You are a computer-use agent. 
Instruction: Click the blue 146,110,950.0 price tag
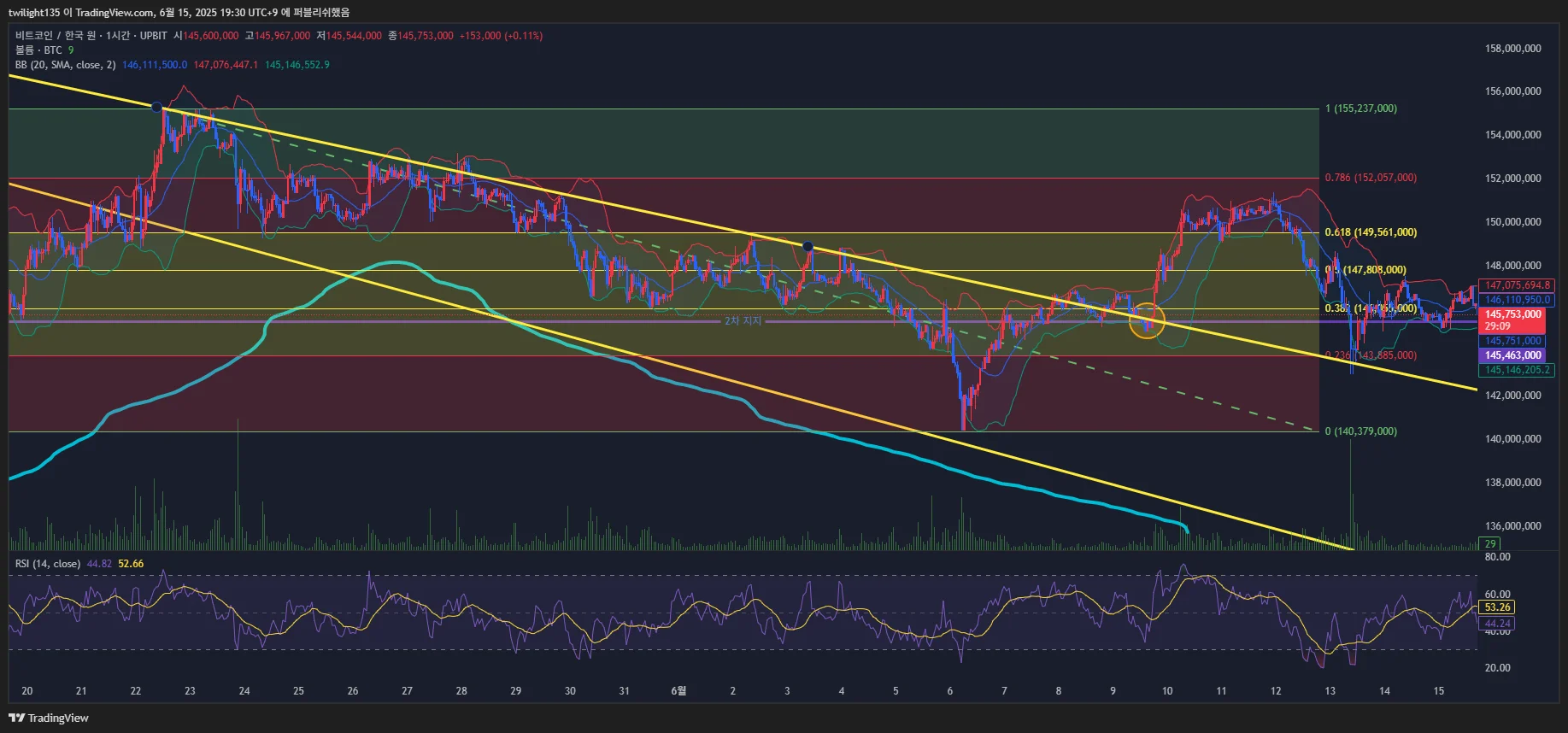1517,300
